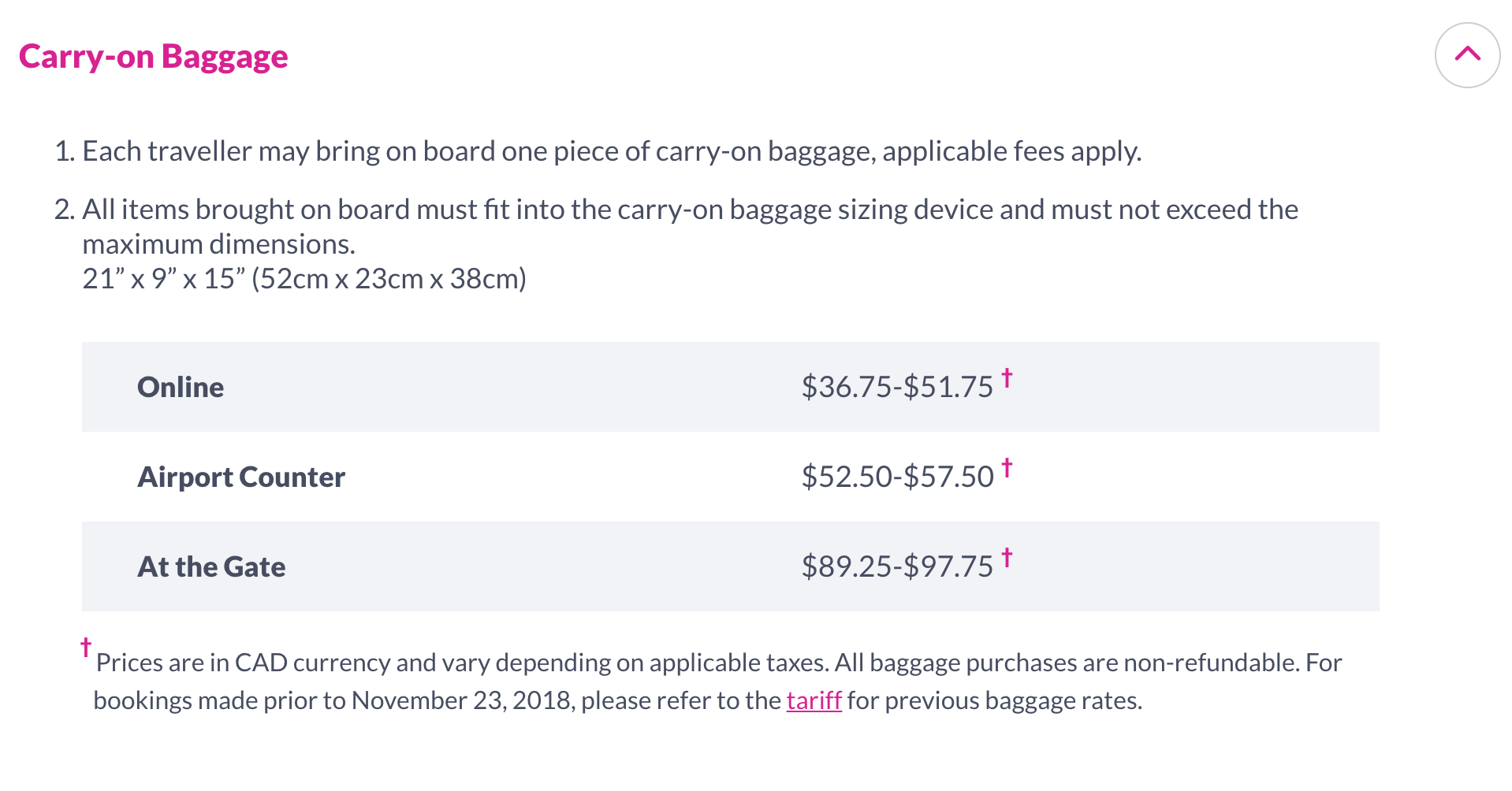Click the dagger next to Gate price
This screenshot has width=1512, height=791.
click(x=1007, y=558)
